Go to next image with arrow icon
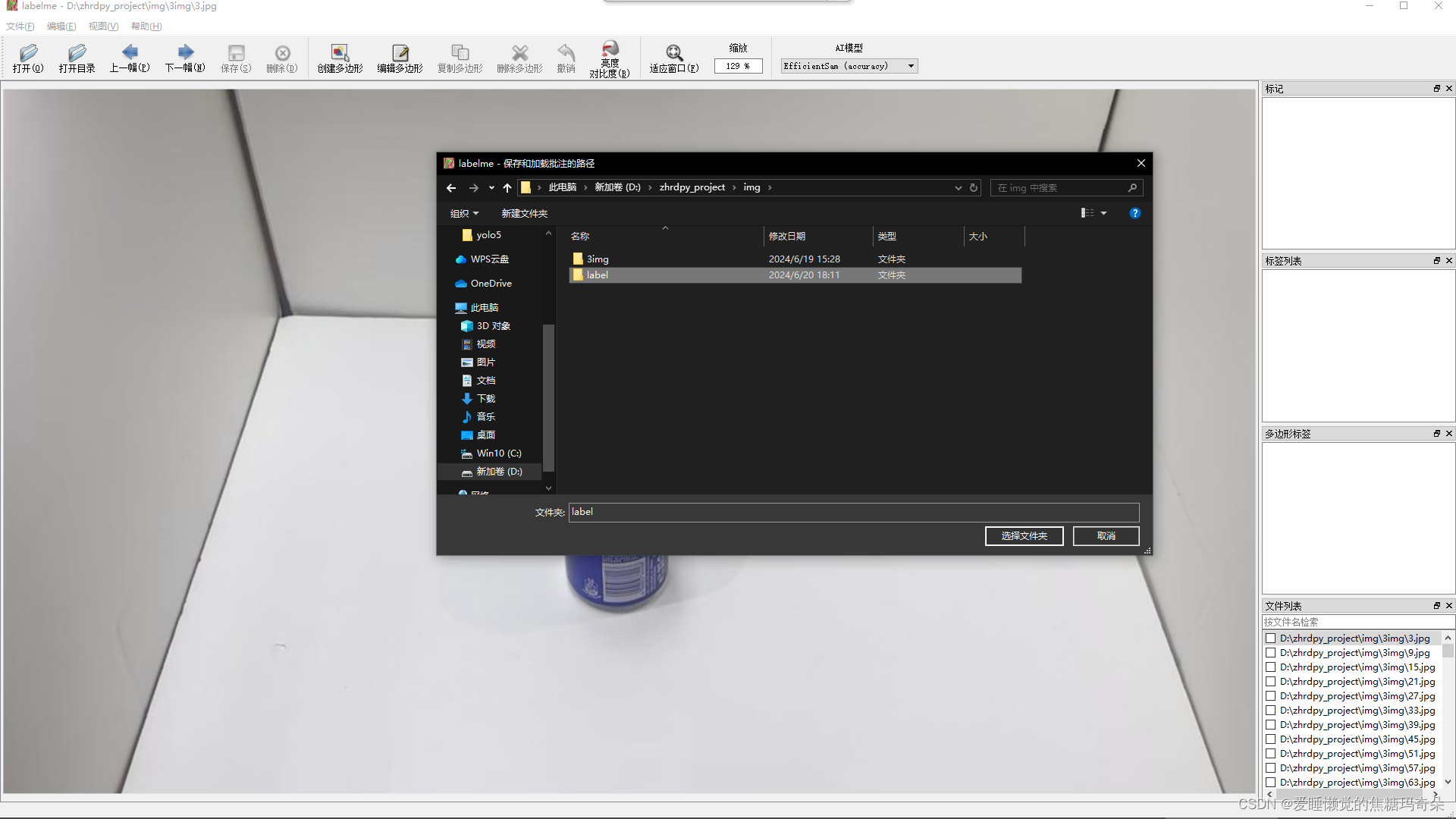 185,58
